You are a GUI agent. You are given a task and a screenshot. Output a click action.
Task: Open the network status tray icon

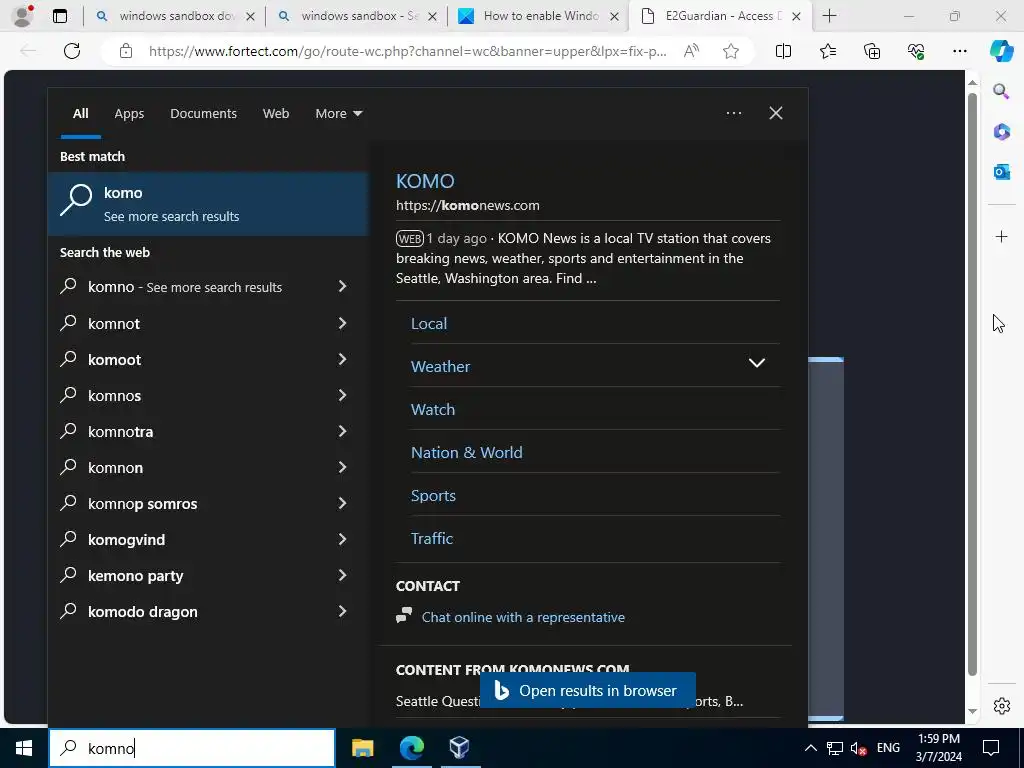coord(835,748)
